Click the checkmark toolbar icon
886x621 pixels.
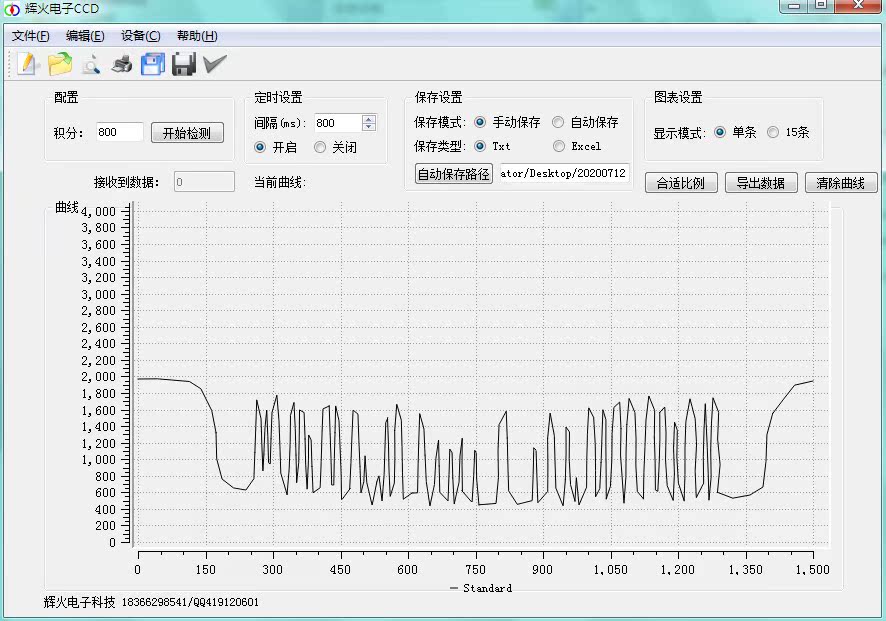point(215,64)
